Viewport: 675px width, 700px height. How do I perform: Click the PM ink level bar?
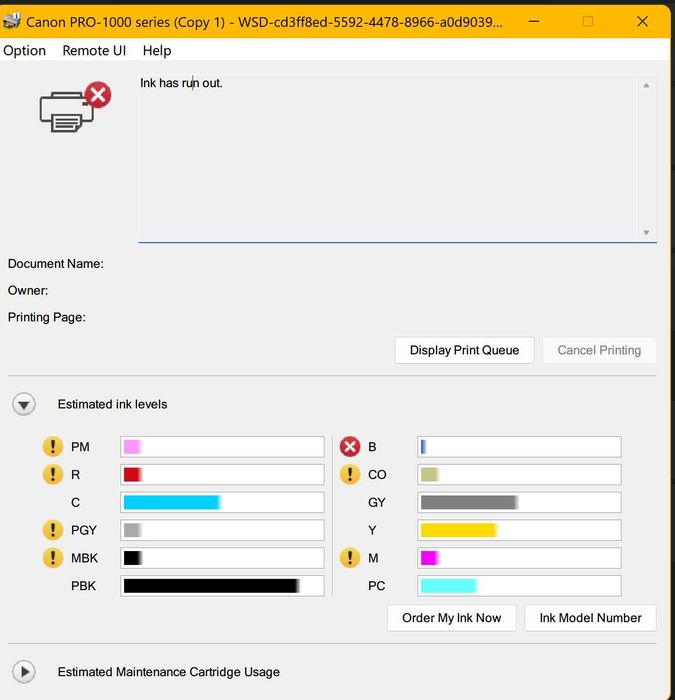[222, 446]
